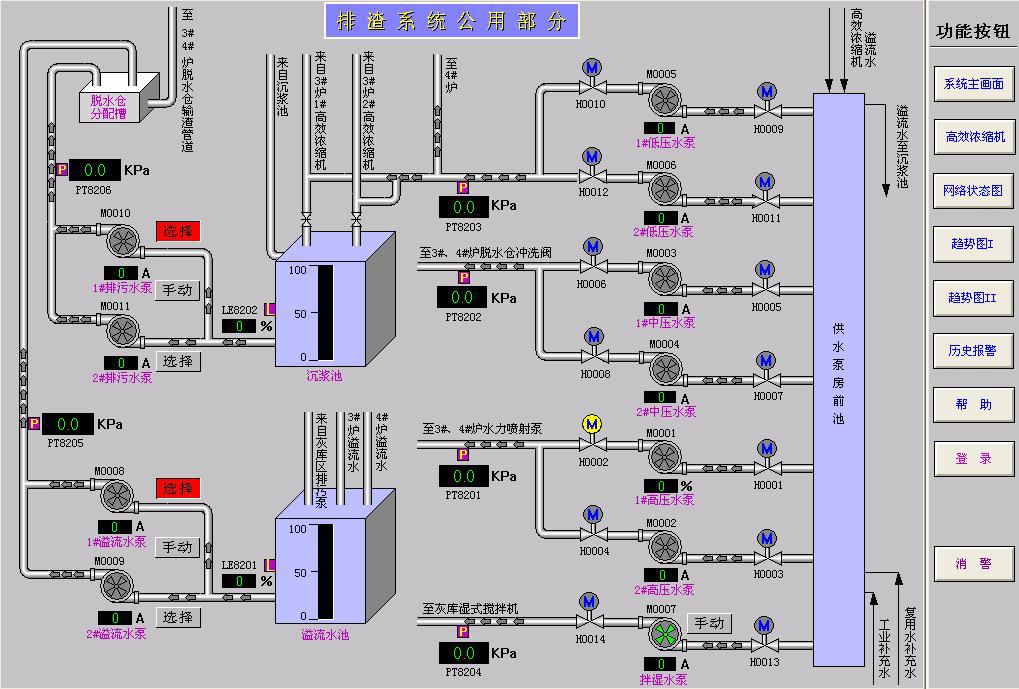The height and width of the screenshot is (689, 1019).
Task: Toggle 手动 button beside M0007 pump
Action: (x=708, y=623)
